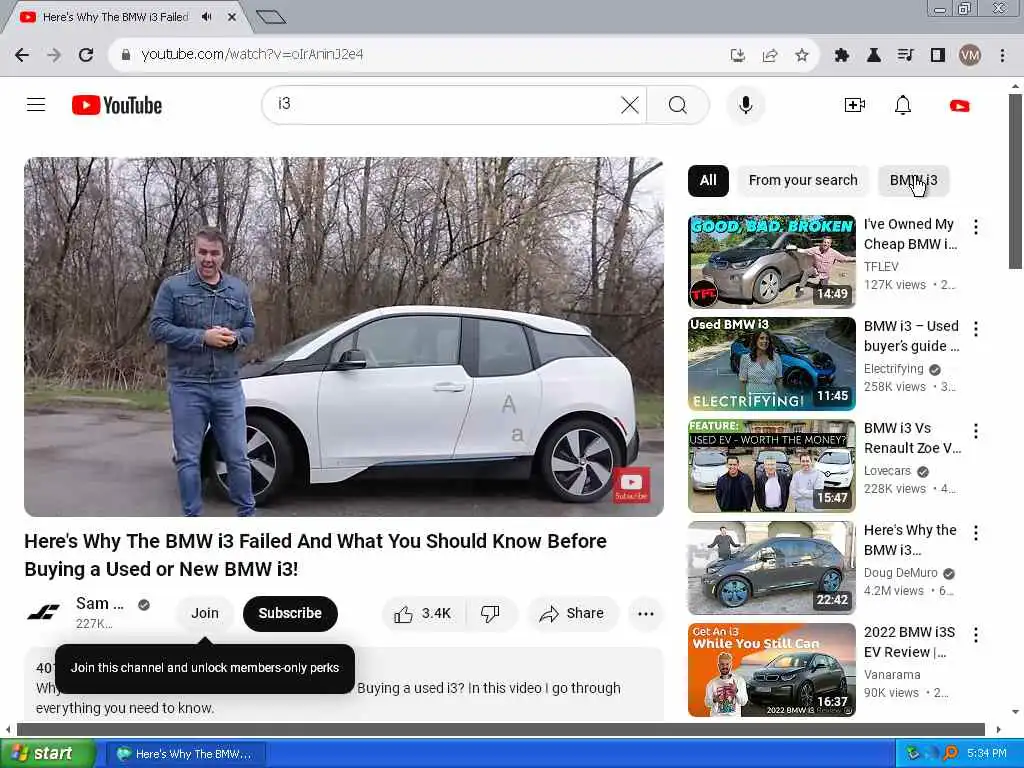Select the From your search chip
The height and width of the screenshot is (768, 1024).
803,180
